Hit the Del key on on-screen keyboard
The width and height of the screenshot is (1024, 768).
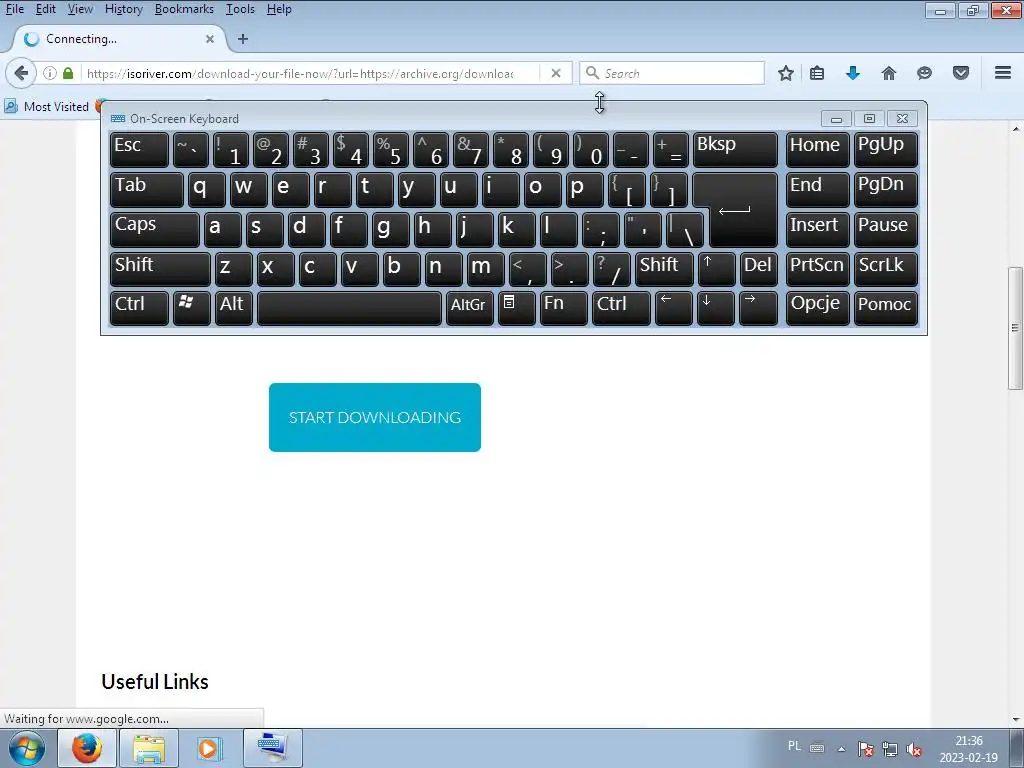pyautogui.click(x=759, y=269)
